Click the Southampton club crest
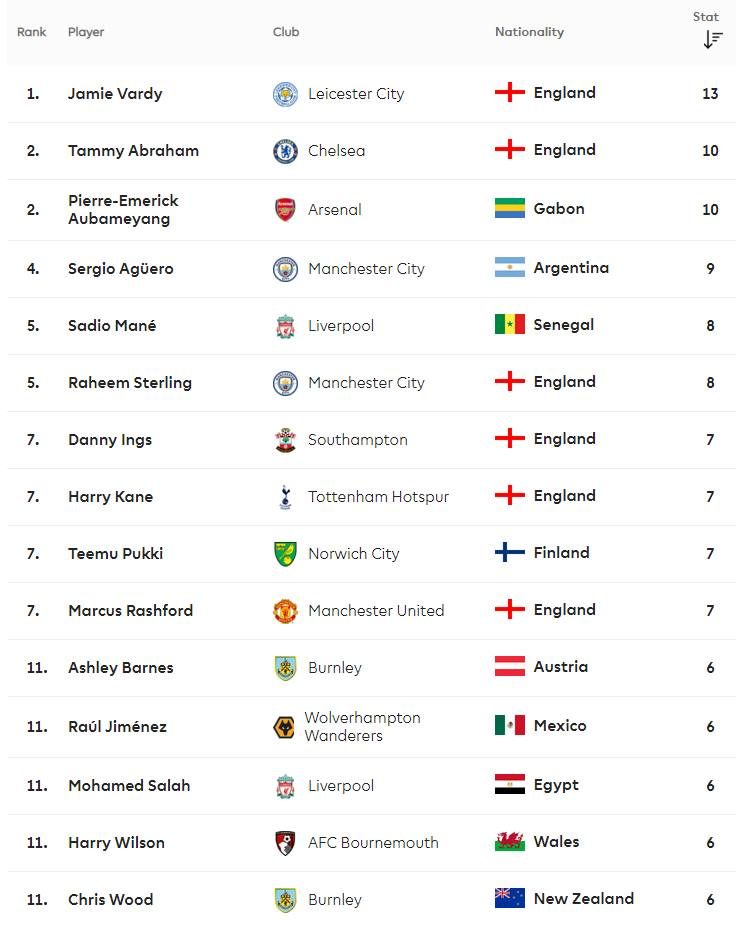The image size is (736, 925). click(x=285, y=439)
